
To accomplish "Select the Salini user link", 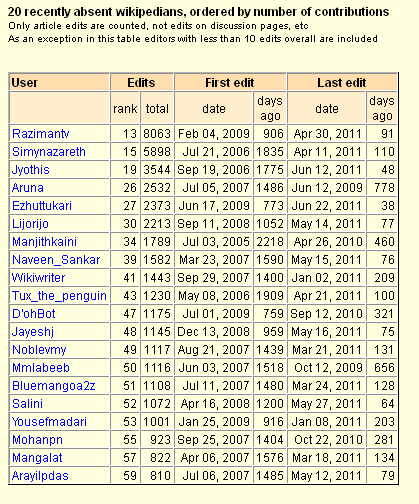I will click(x=27, y=404).
